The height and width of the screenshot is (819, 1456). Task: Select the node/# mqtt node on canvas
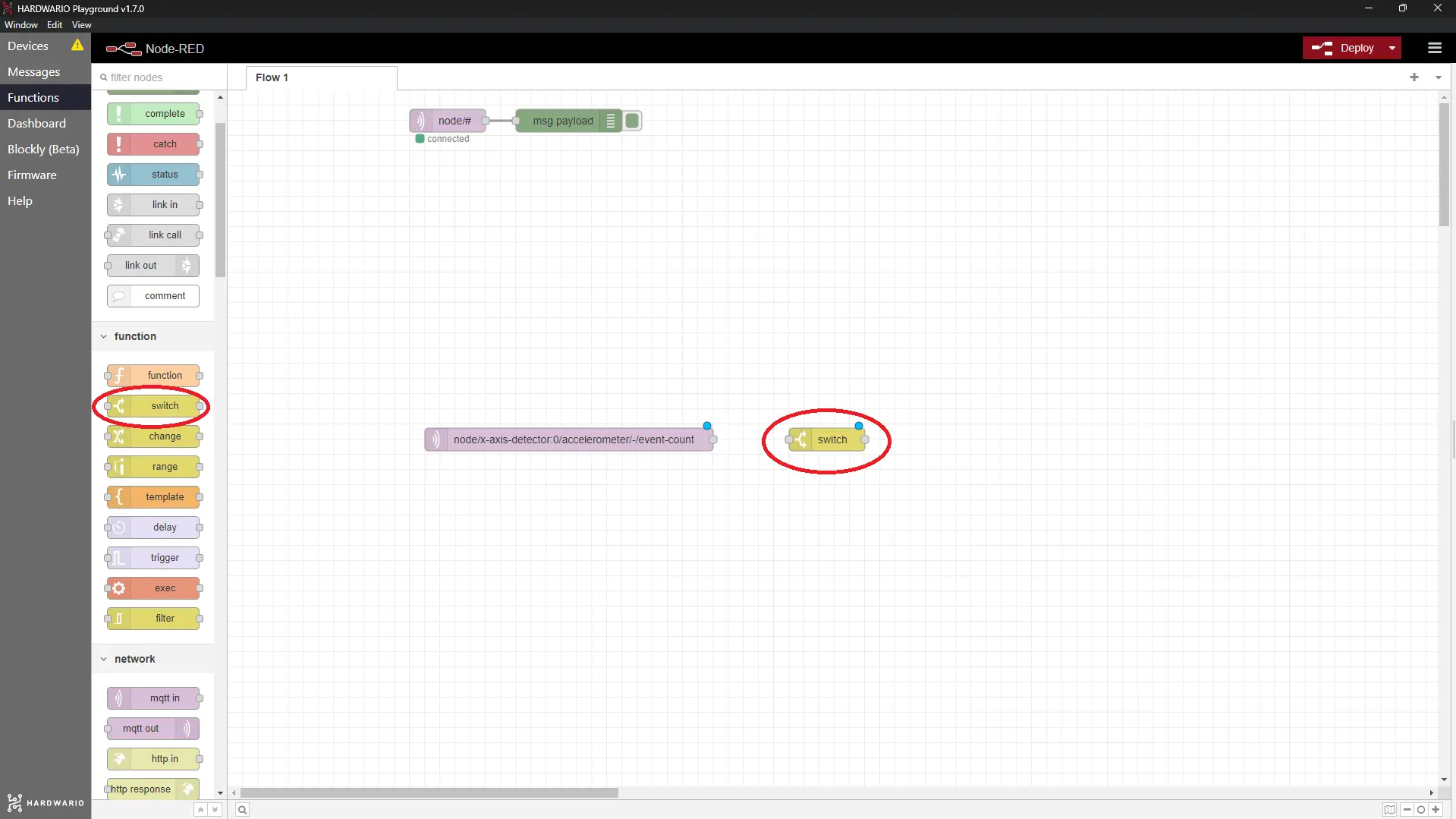pyautogui.click(x=448, y=121)
